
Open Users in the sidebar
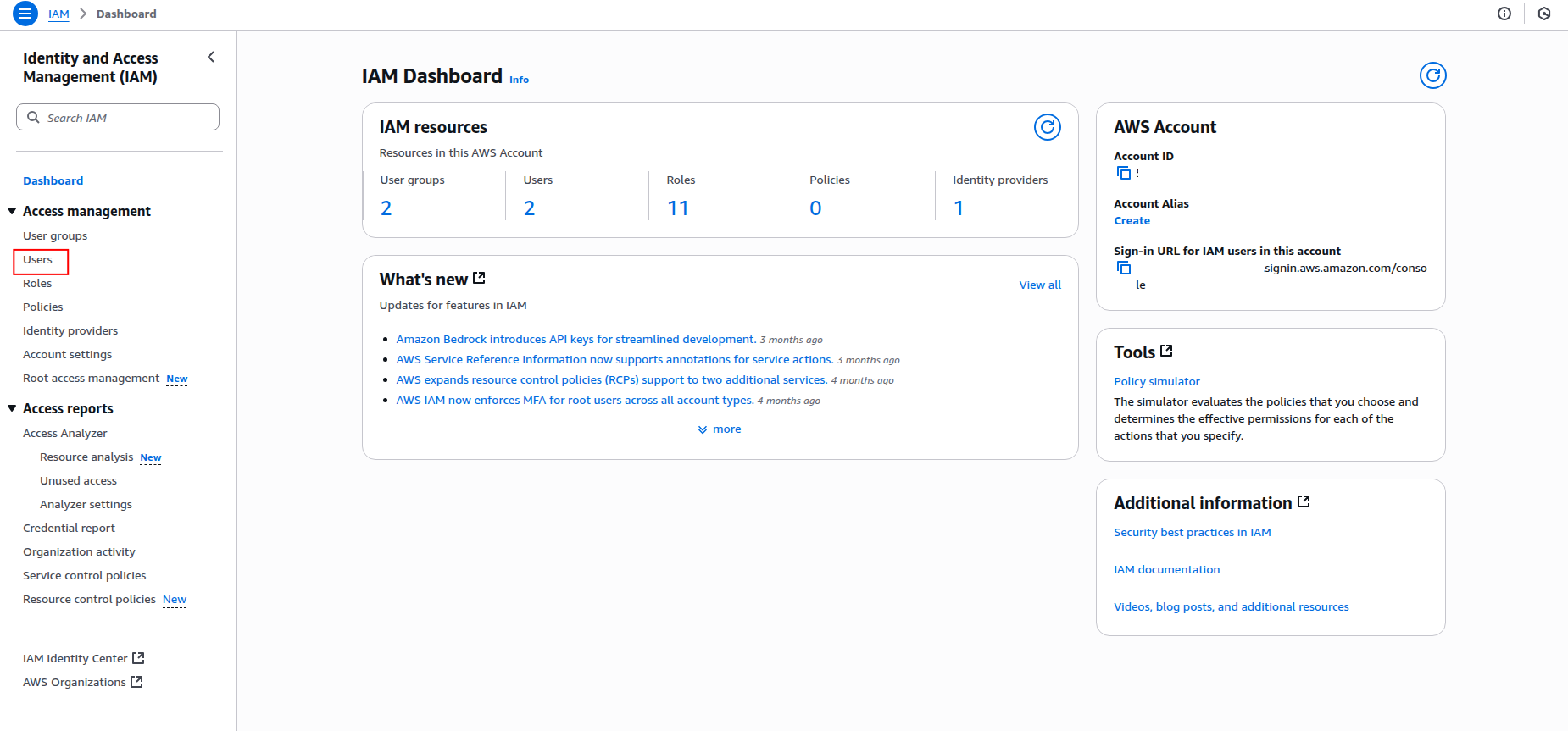point(37,260)
